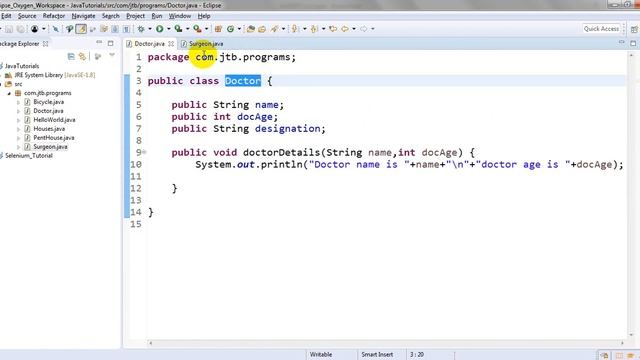Close the Doctor.java editor tab
The width and height of the screenshot is (640, 360).
[x=171, y=44]
